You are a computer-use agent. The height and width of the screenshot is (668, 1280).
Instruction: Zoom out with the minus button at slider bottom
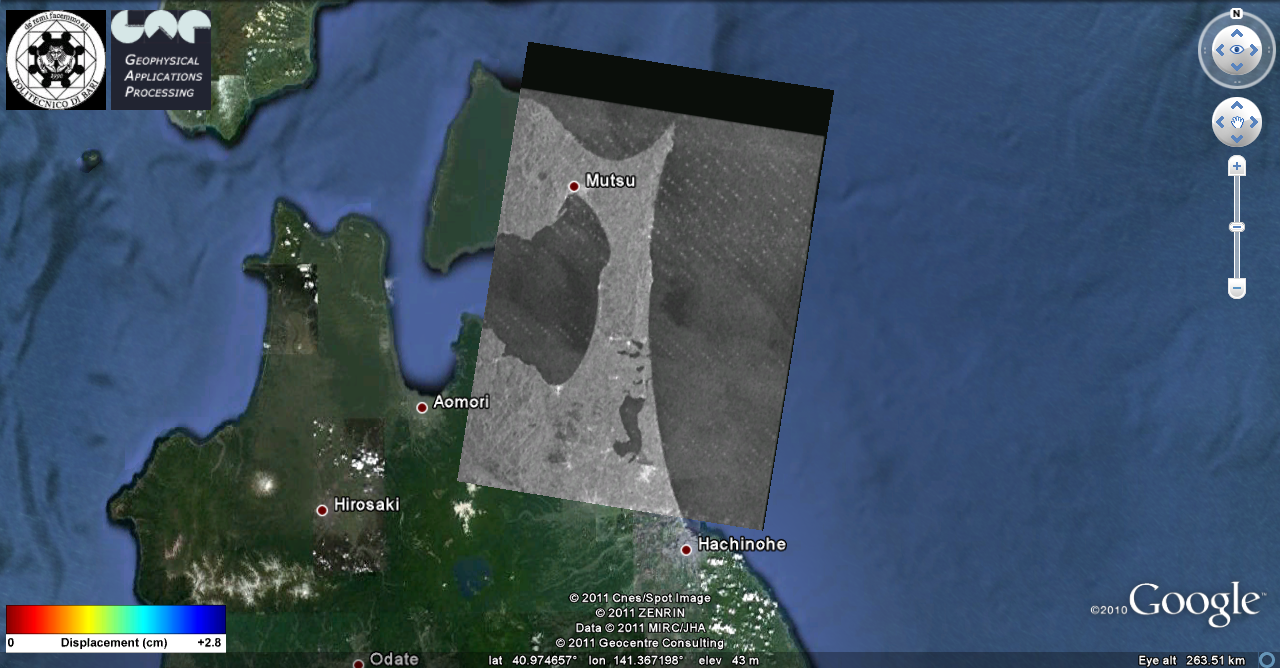click(1237, 289)
